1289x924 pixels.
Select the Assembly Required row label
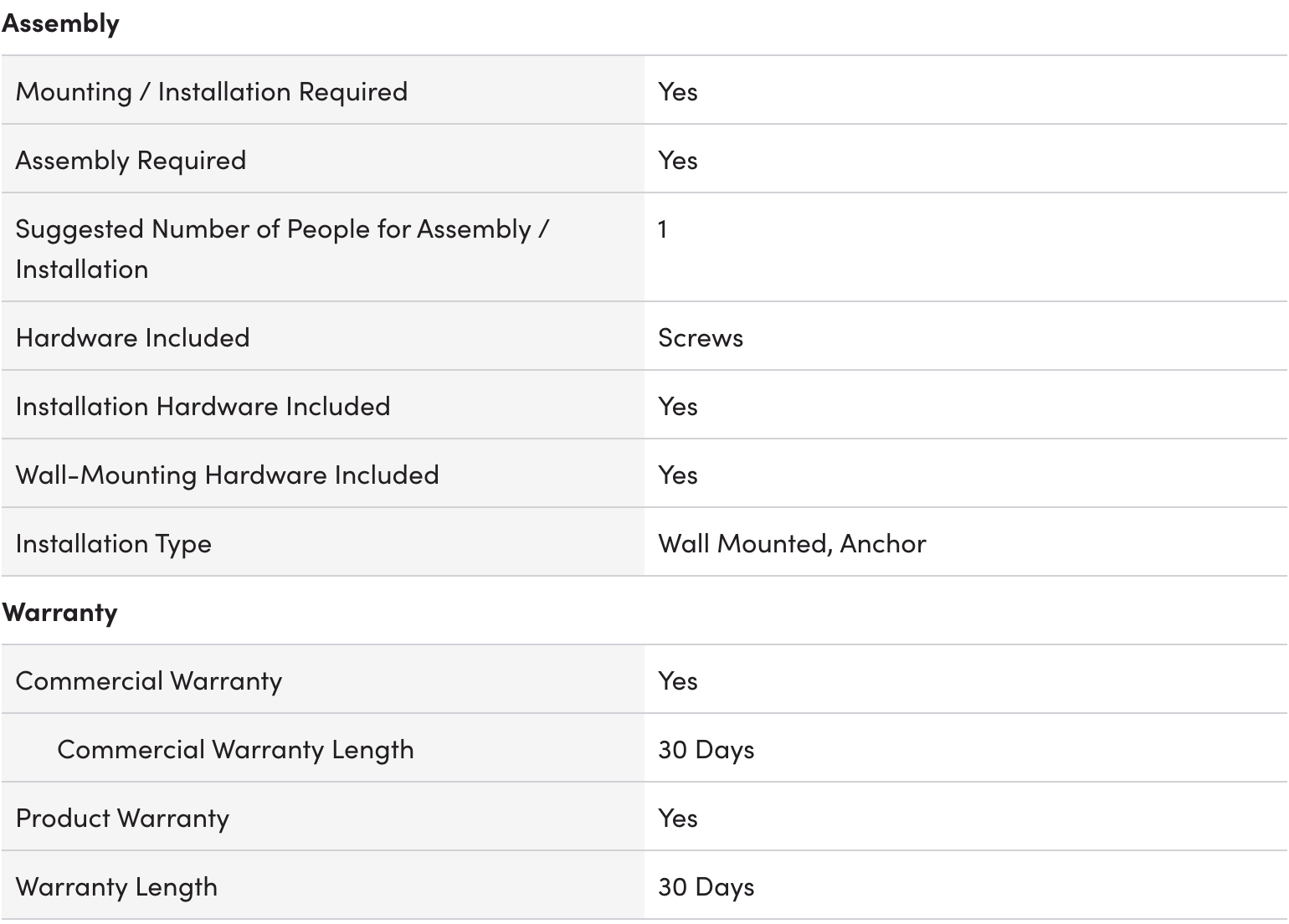pos(131,160)
